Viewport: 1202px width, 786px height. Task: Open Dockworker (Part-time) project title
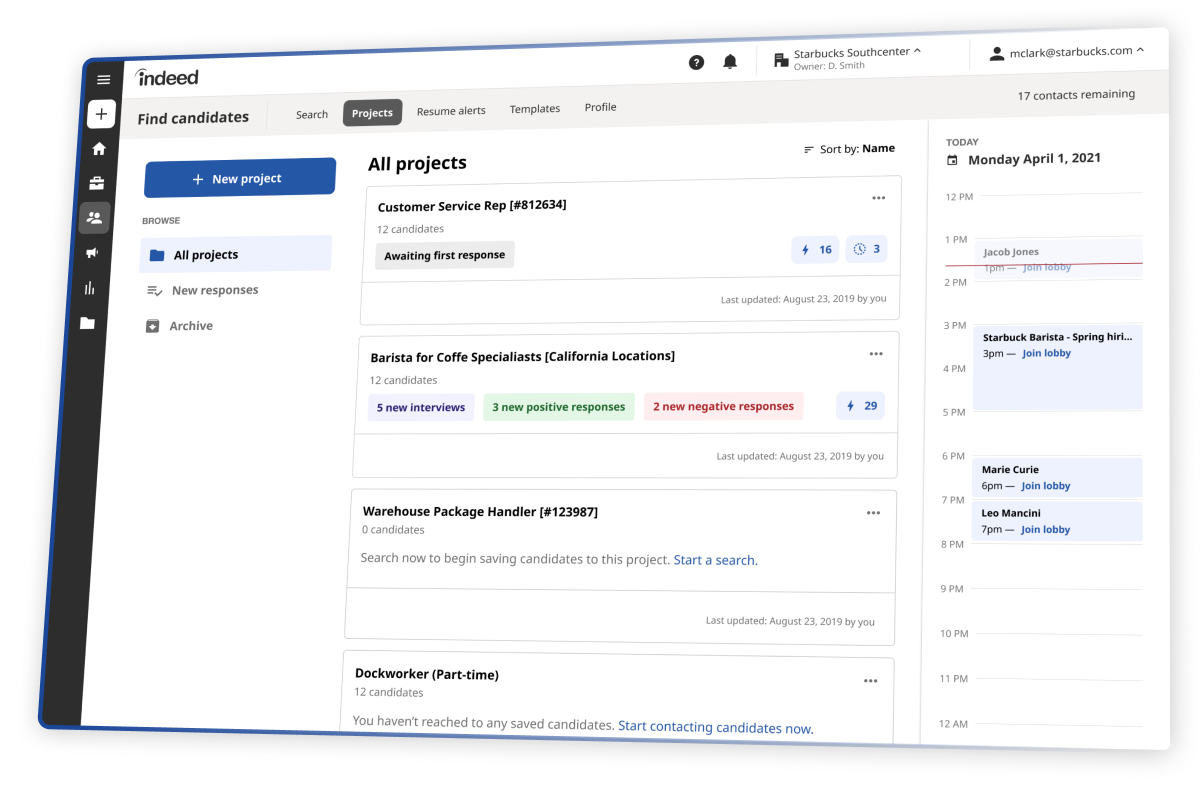(x=427, y=674)
